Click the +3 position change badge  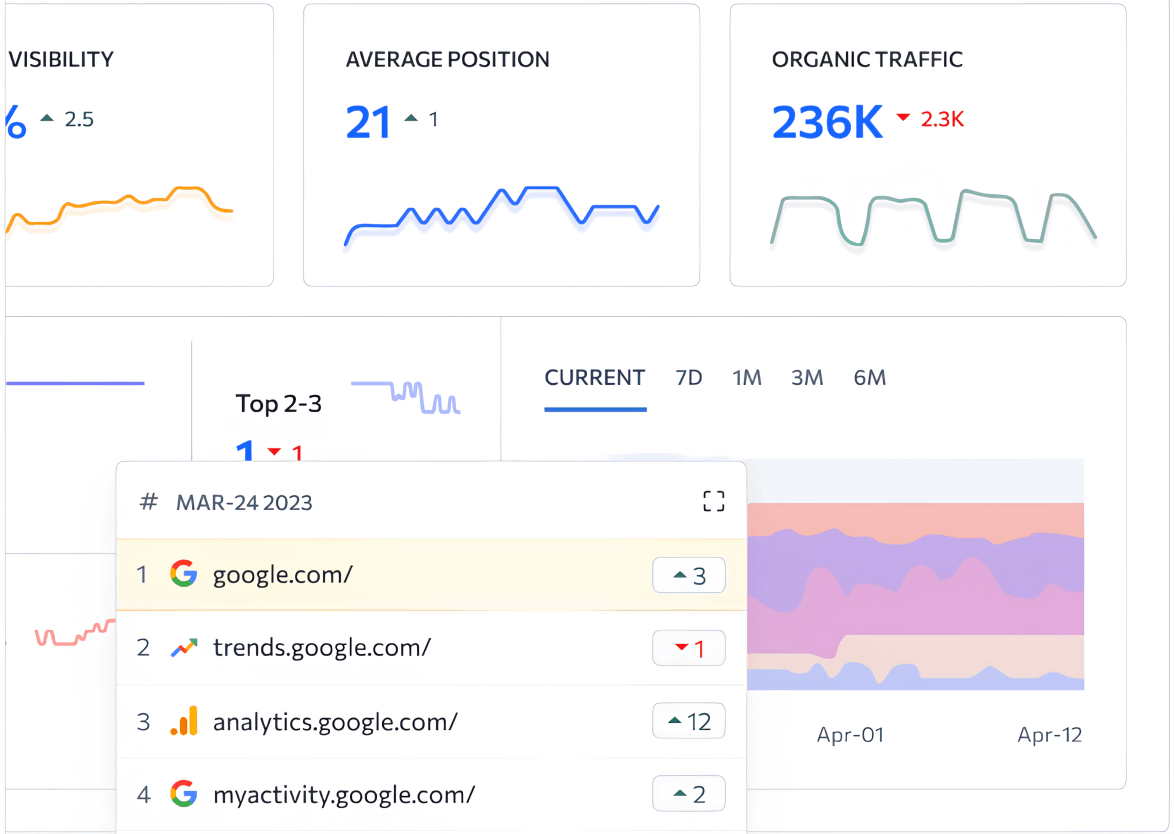(x=689, y=576)
